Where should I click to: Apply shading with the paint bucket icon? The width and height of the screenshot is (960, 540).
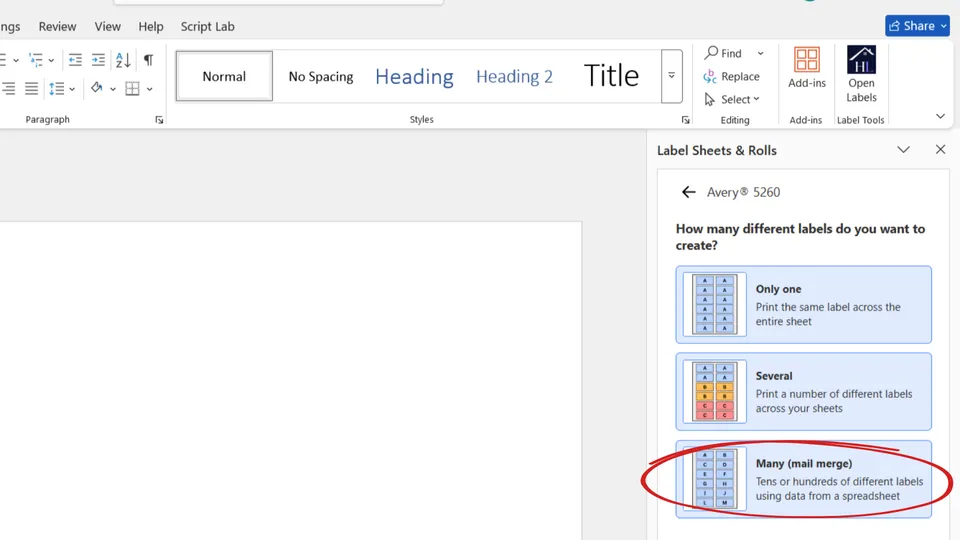(x=97, y=88)
